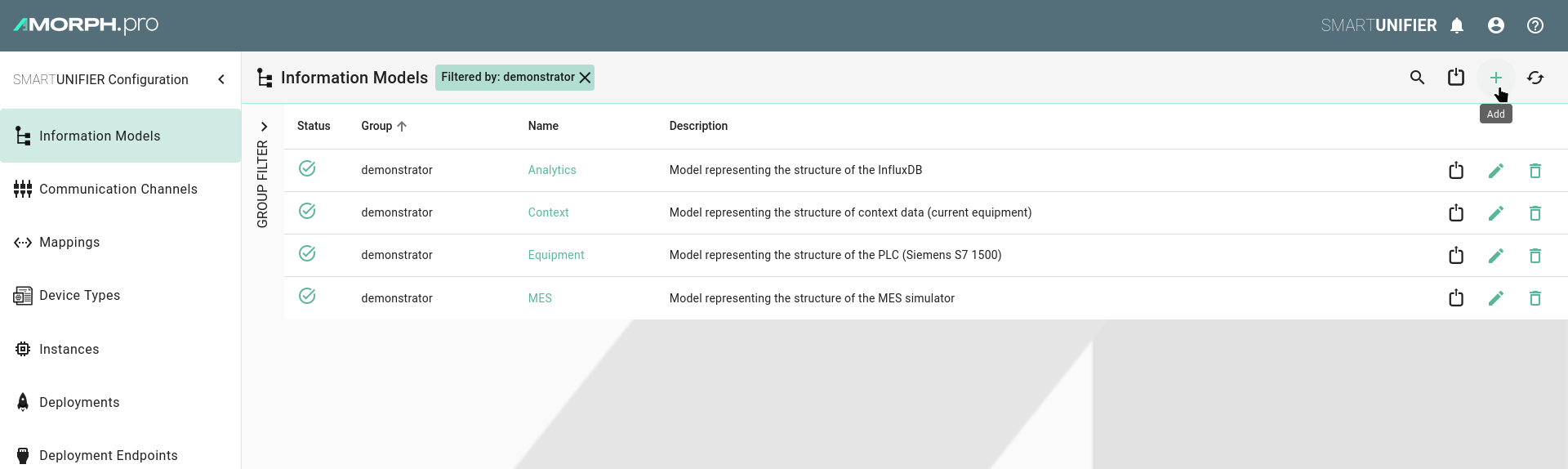Navigate to Device Types
This screenshot has width=1568, height=469.
point(121,295)
